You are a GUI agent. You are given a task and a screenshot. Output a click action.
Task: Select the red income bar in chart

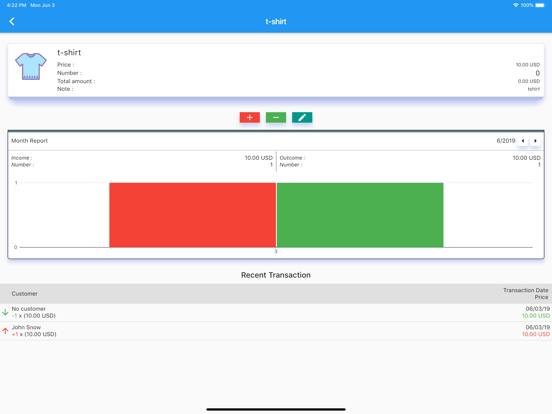(x=193, y=215)
